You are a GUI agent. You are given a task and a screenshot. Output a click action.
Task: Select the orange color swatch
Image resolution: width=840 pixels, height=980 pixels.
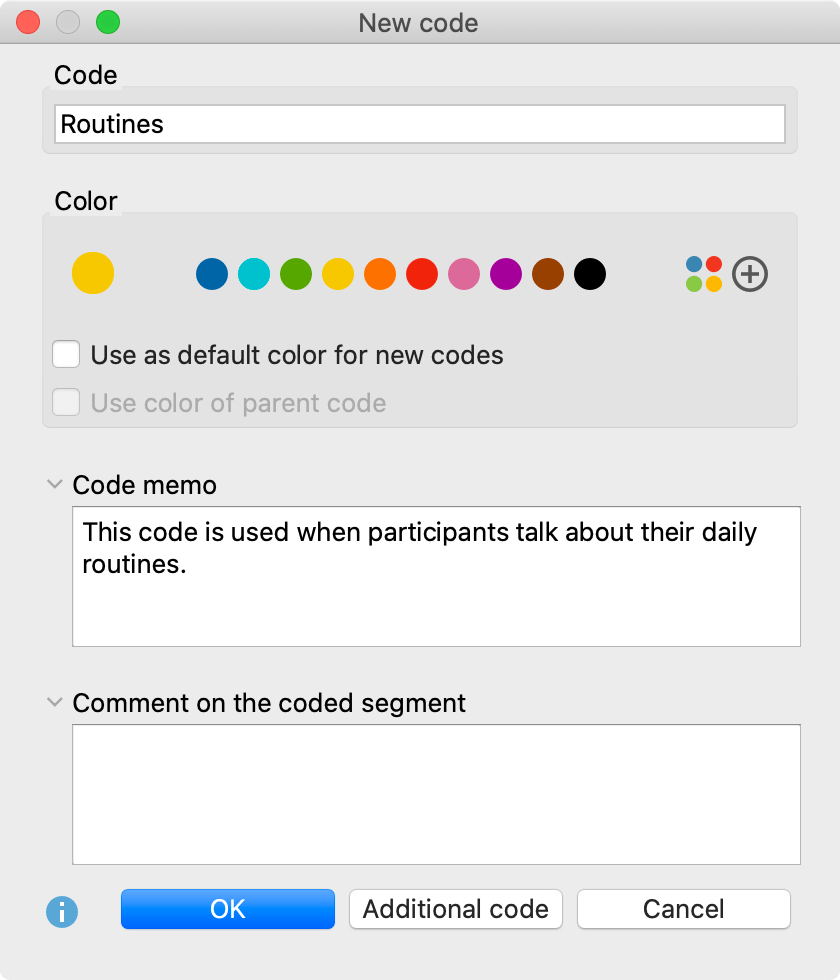380,274
